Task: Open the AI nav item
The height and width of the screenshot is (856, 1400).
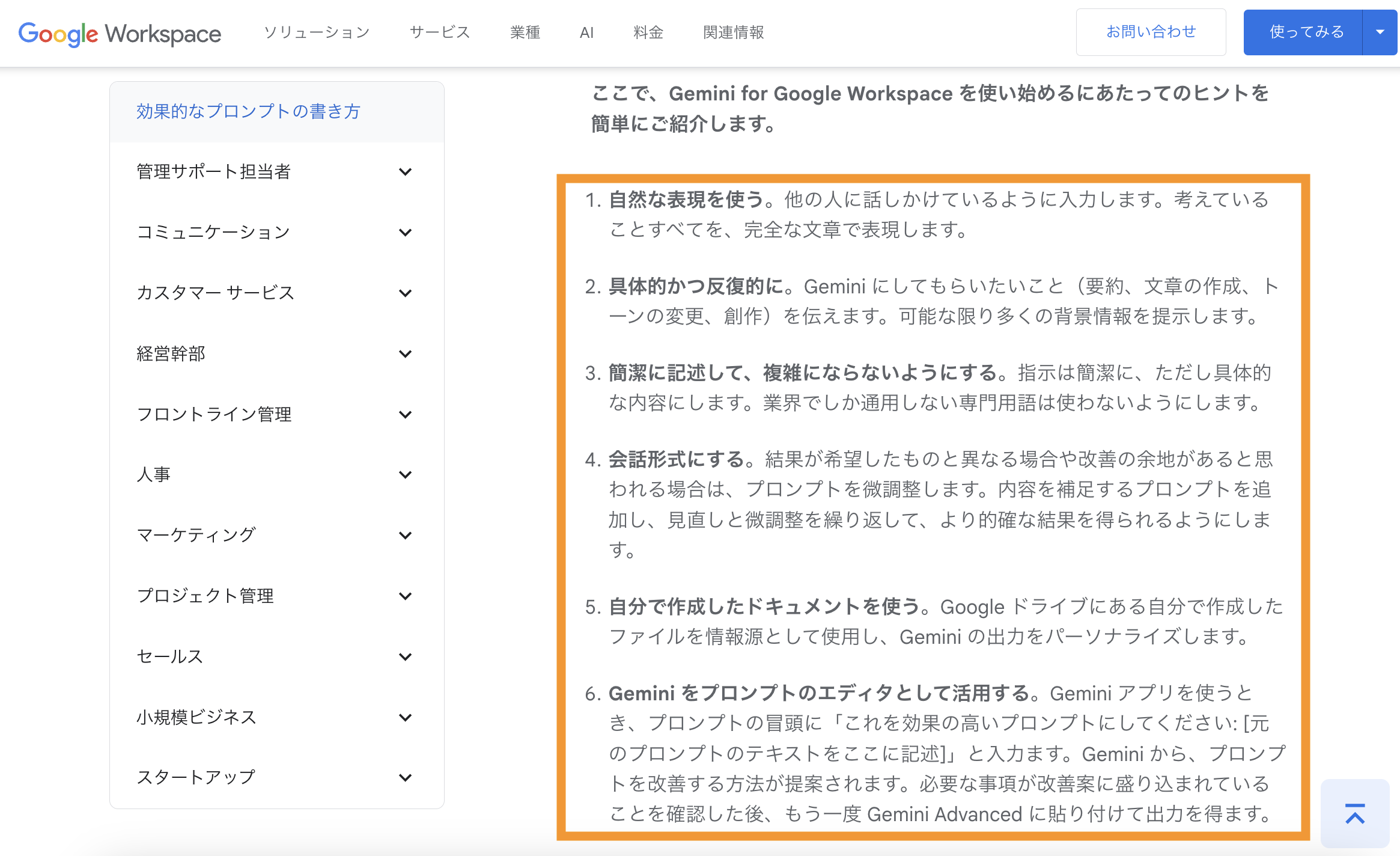Action: click(x=586, y=33)
